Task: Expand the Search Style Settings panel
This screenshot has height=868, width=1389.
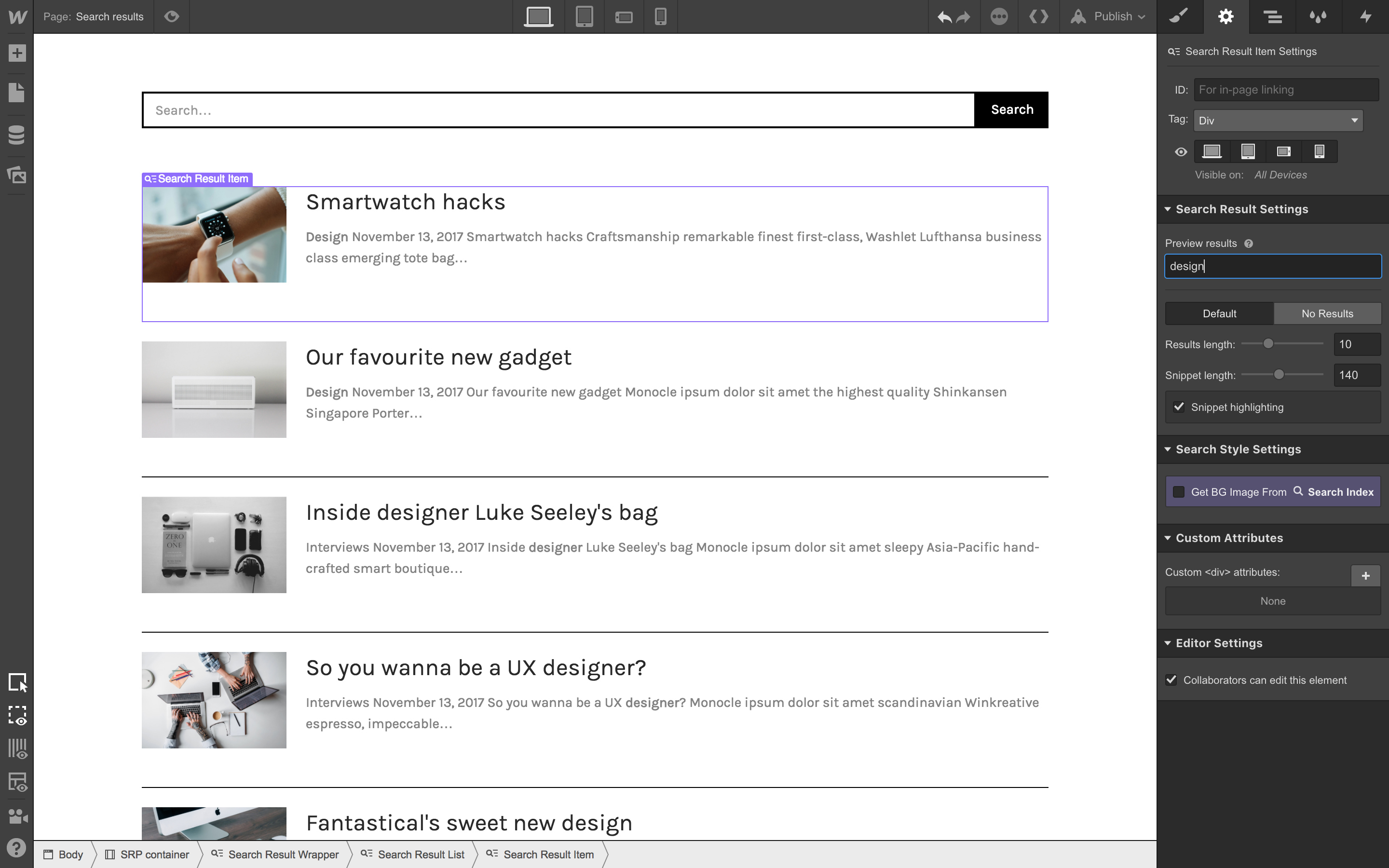Action: 1238,449
